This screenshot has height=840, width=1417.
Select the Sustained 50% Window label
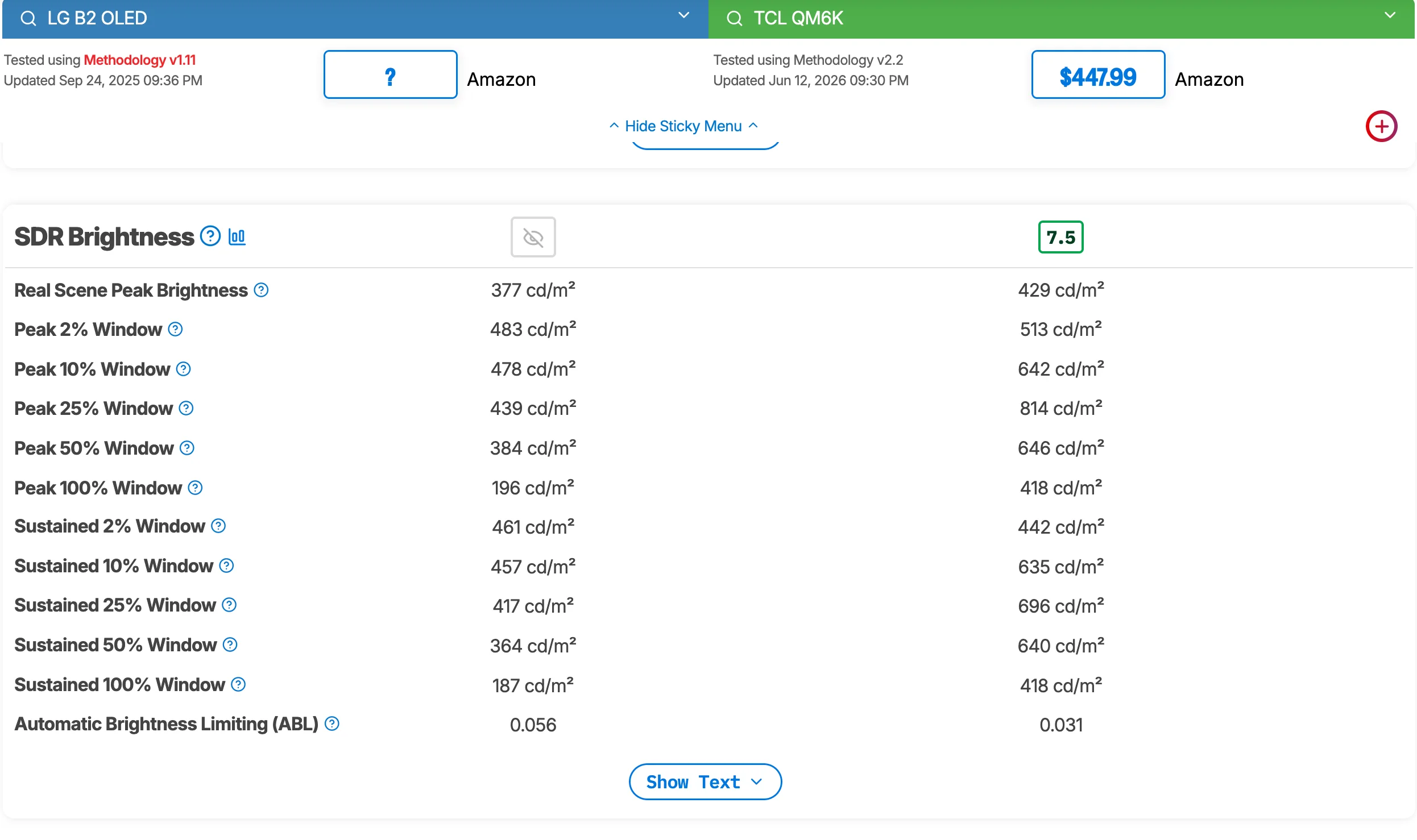(x=115, y=645)
